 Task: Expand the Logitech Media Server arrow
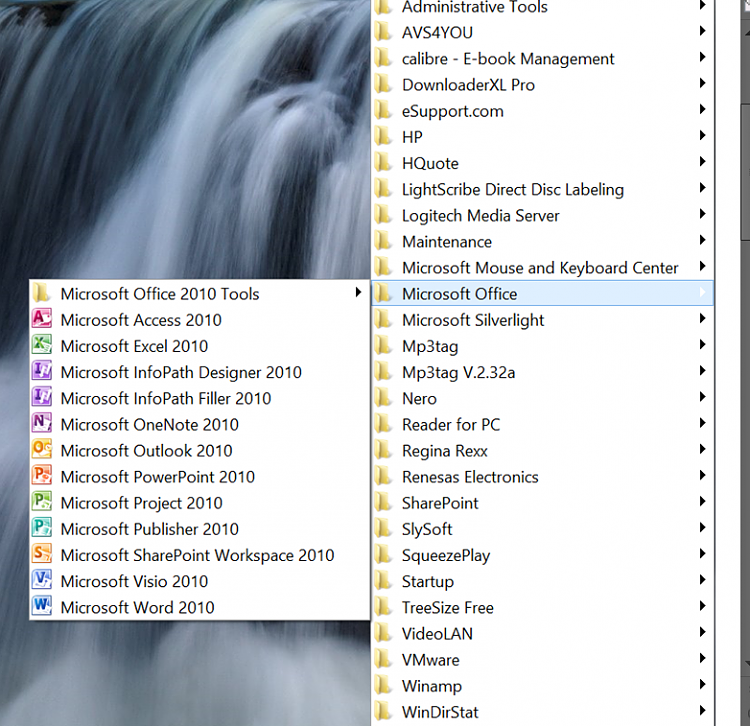pos(702,214)
